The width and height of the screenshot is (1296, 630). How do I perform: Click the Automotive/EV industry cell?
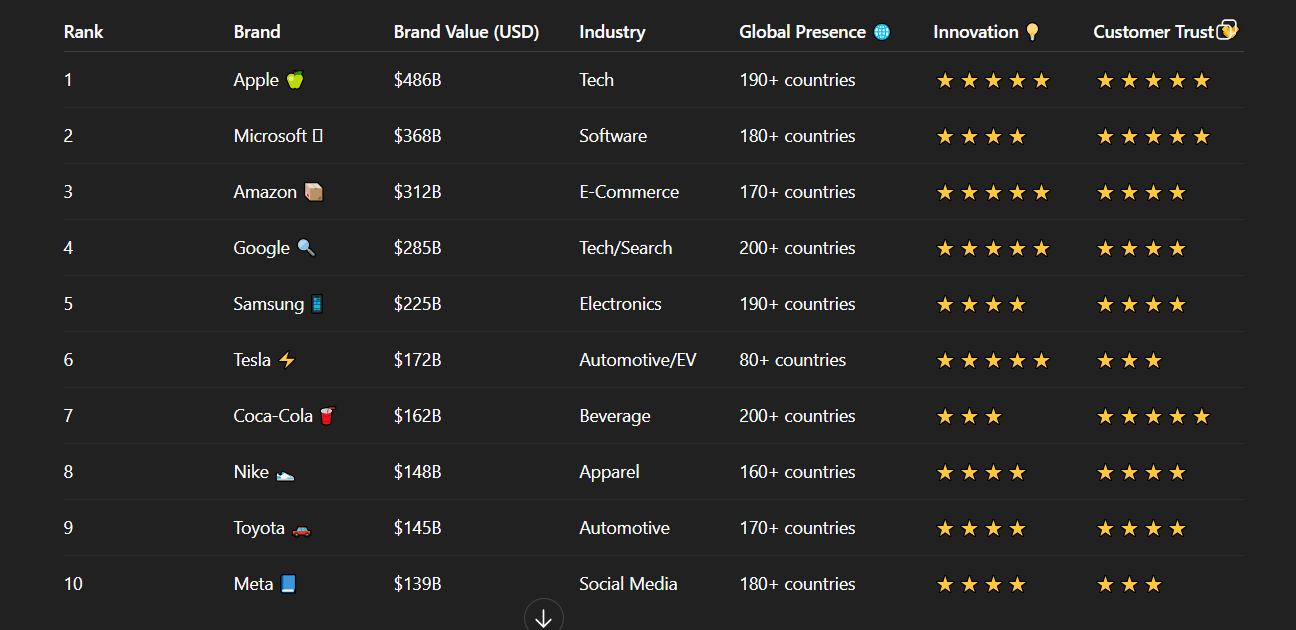coord(638,360)
